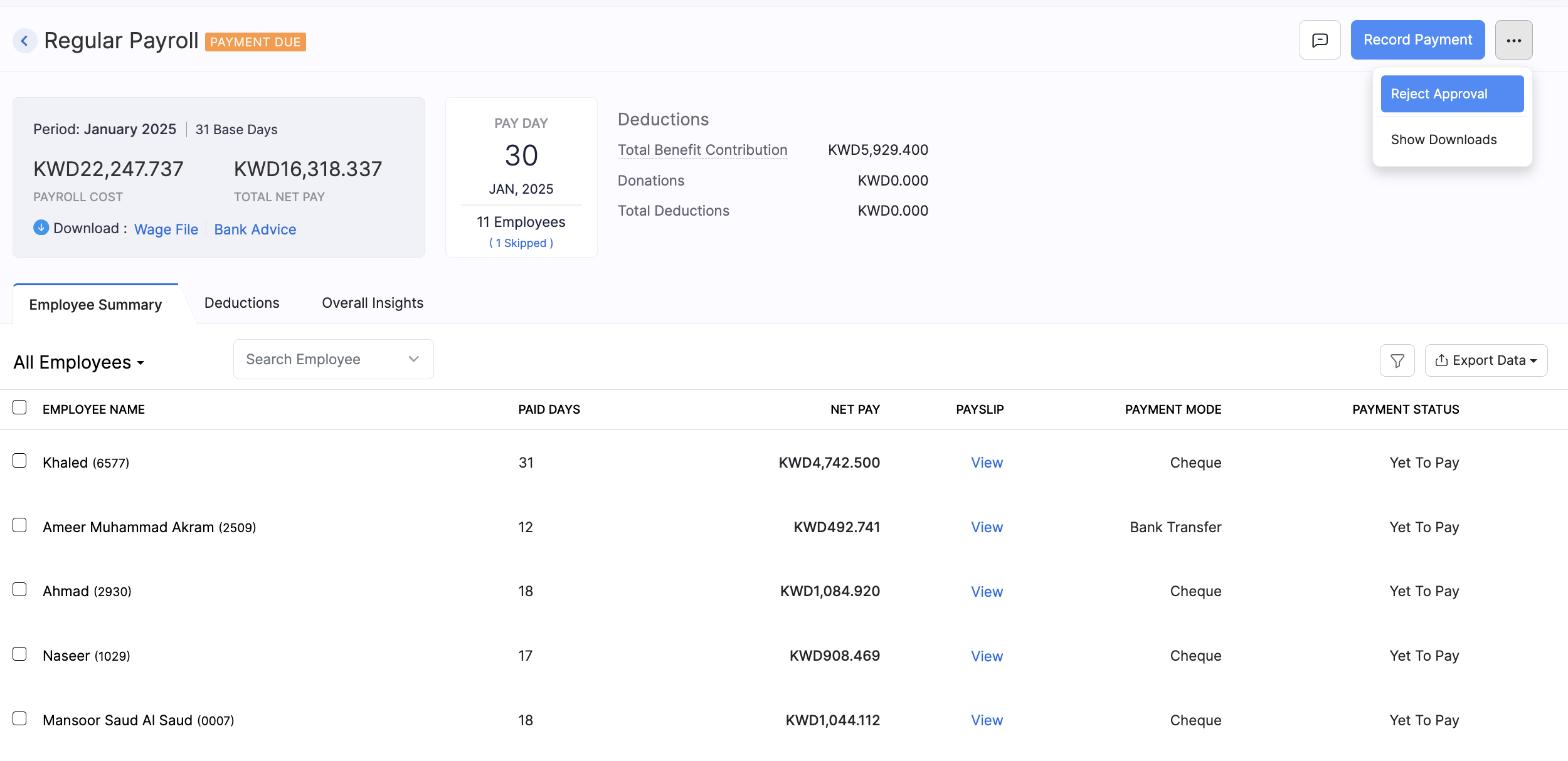The image size is (1568, 761).
Task: Choose Show Downloads from the menu
Action: point(1444,139)
